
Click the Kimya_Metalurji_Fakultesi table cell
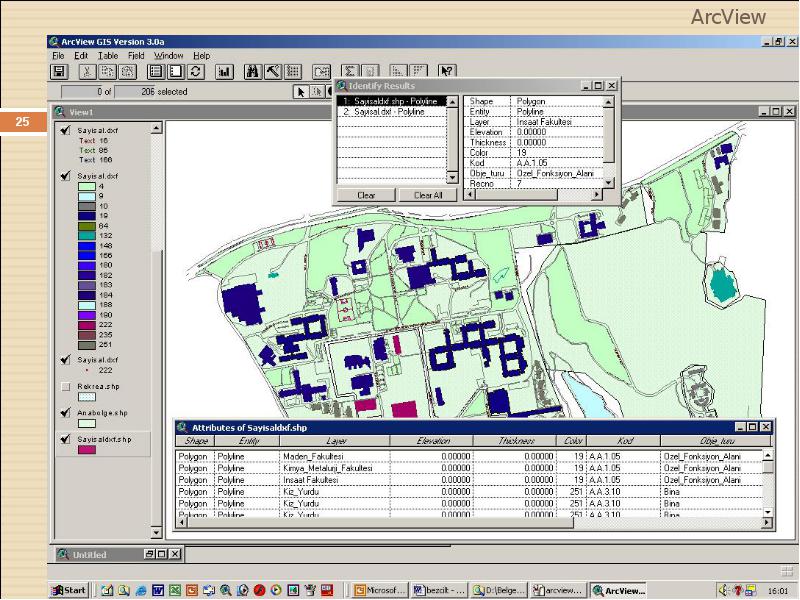coord(335,468)
